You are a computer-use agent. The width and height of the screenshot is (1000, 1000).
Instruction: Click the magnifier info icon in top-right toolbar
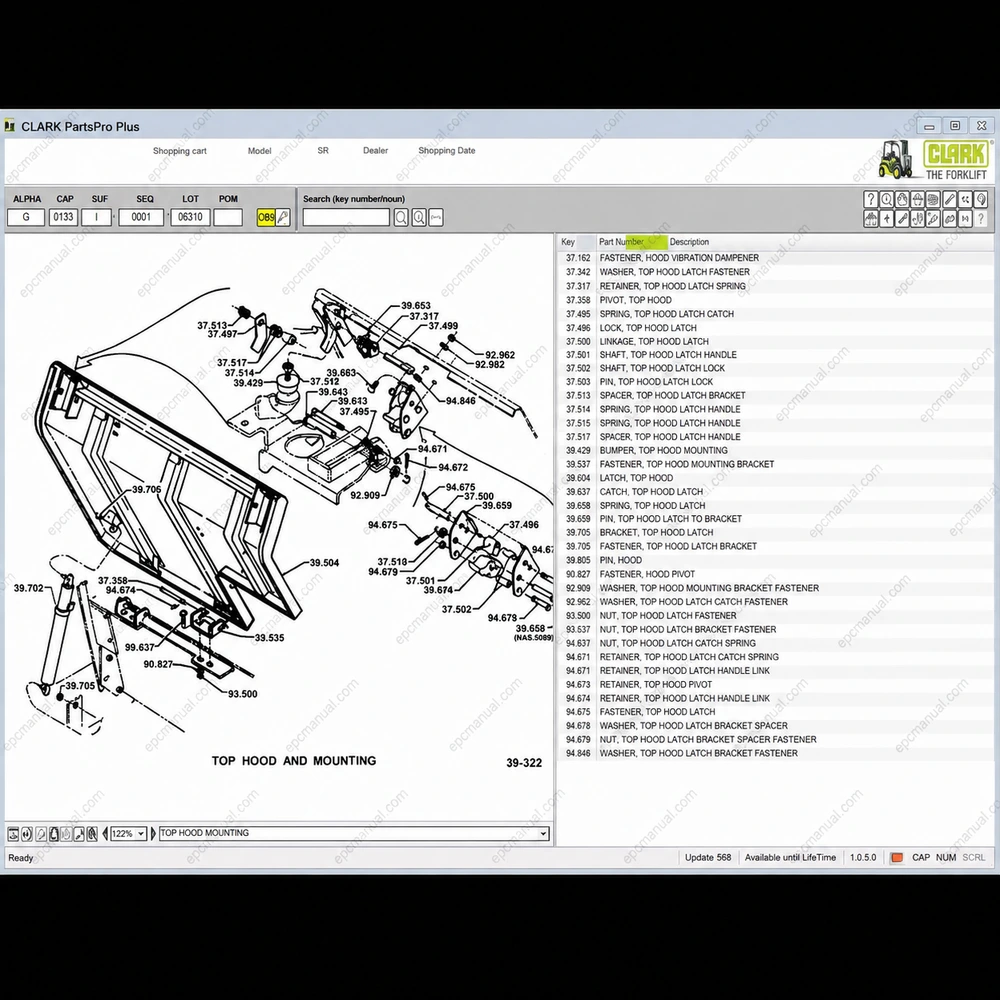pos(886,199)
